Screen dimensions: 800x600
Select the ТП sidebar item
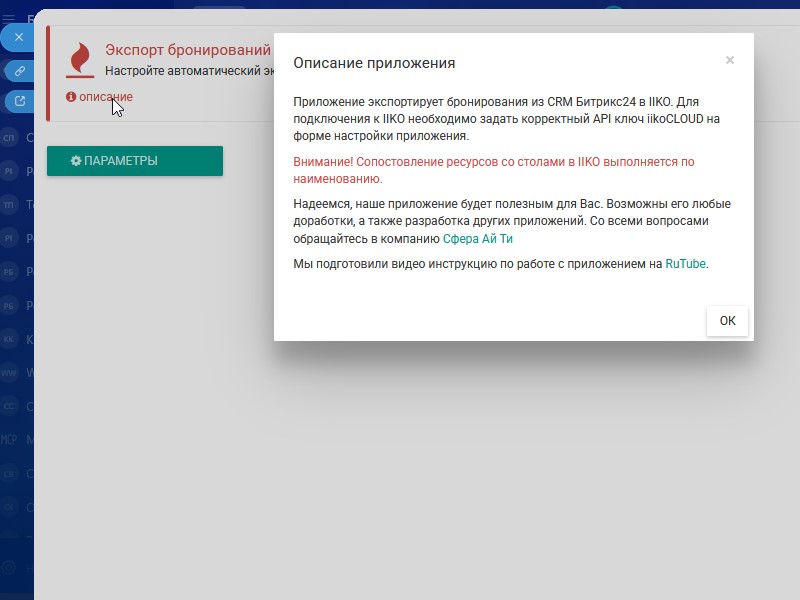[9, 205]
